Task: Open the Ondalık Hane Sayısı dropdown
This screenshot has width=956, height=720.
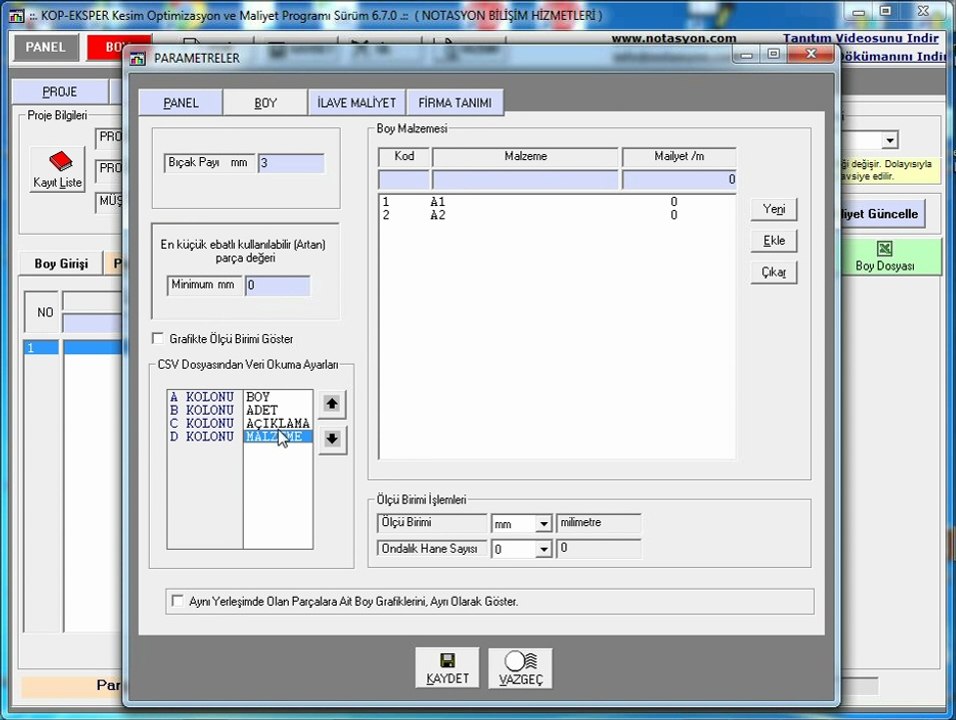Action: 543,549
